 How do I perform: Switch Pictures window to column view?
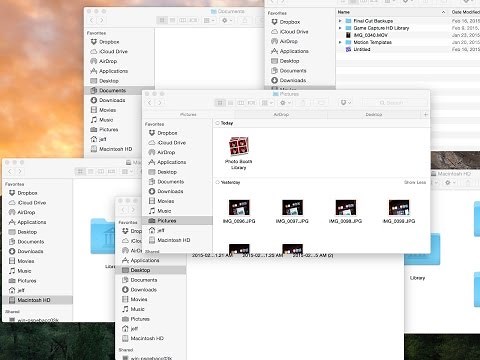point(241,103)
